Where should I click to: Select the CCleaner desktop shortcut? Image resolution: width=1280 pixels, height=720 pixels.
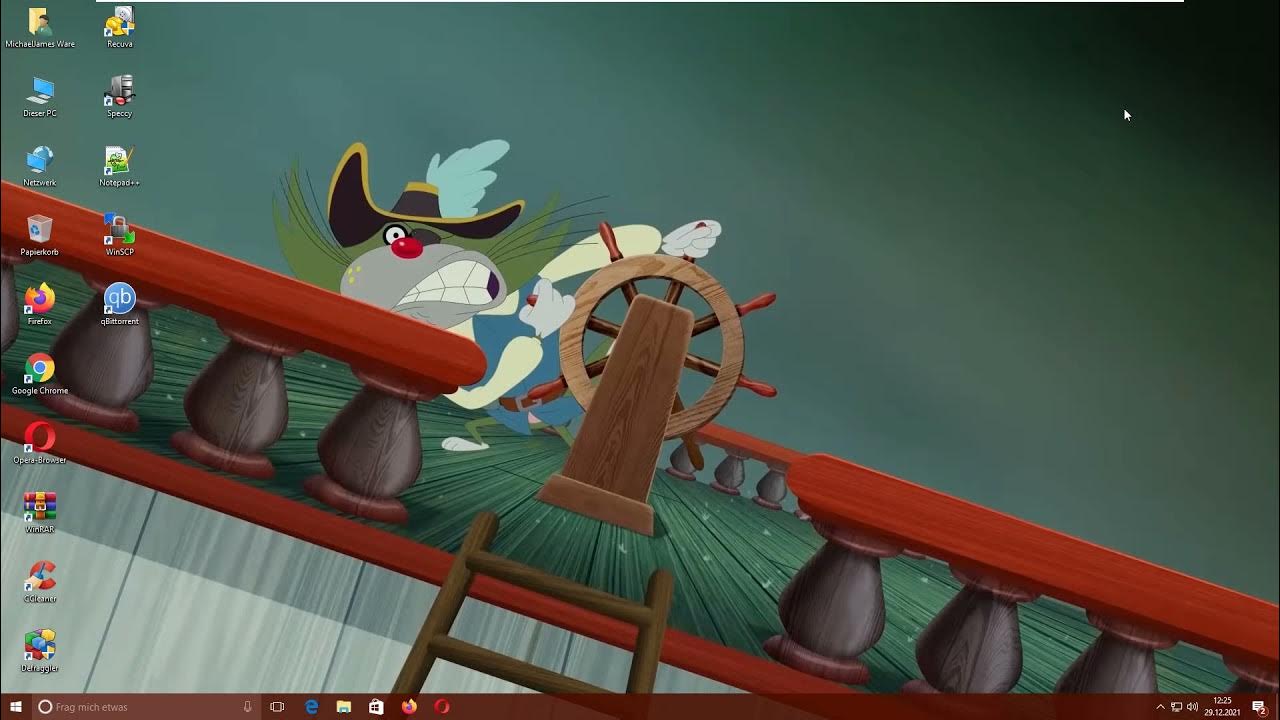(40, 582)
